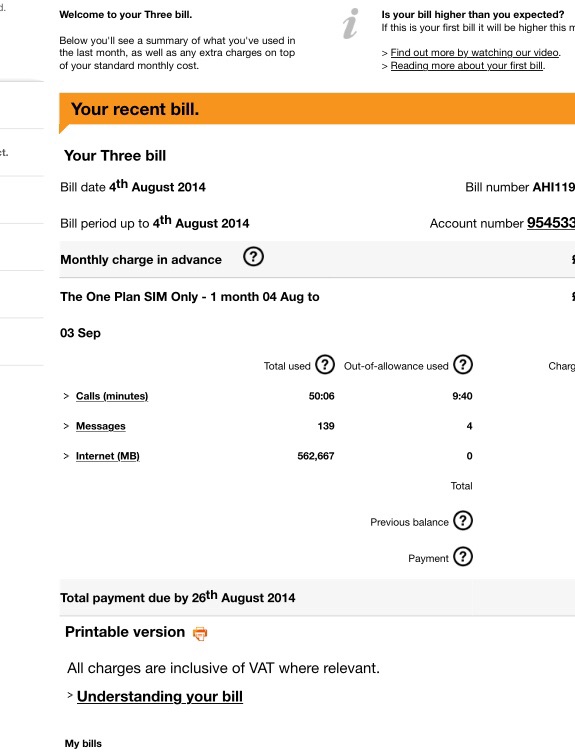This screenshot has height=756, width=575.
Task: Click help icon beside Previous balance
Action: 463,521
